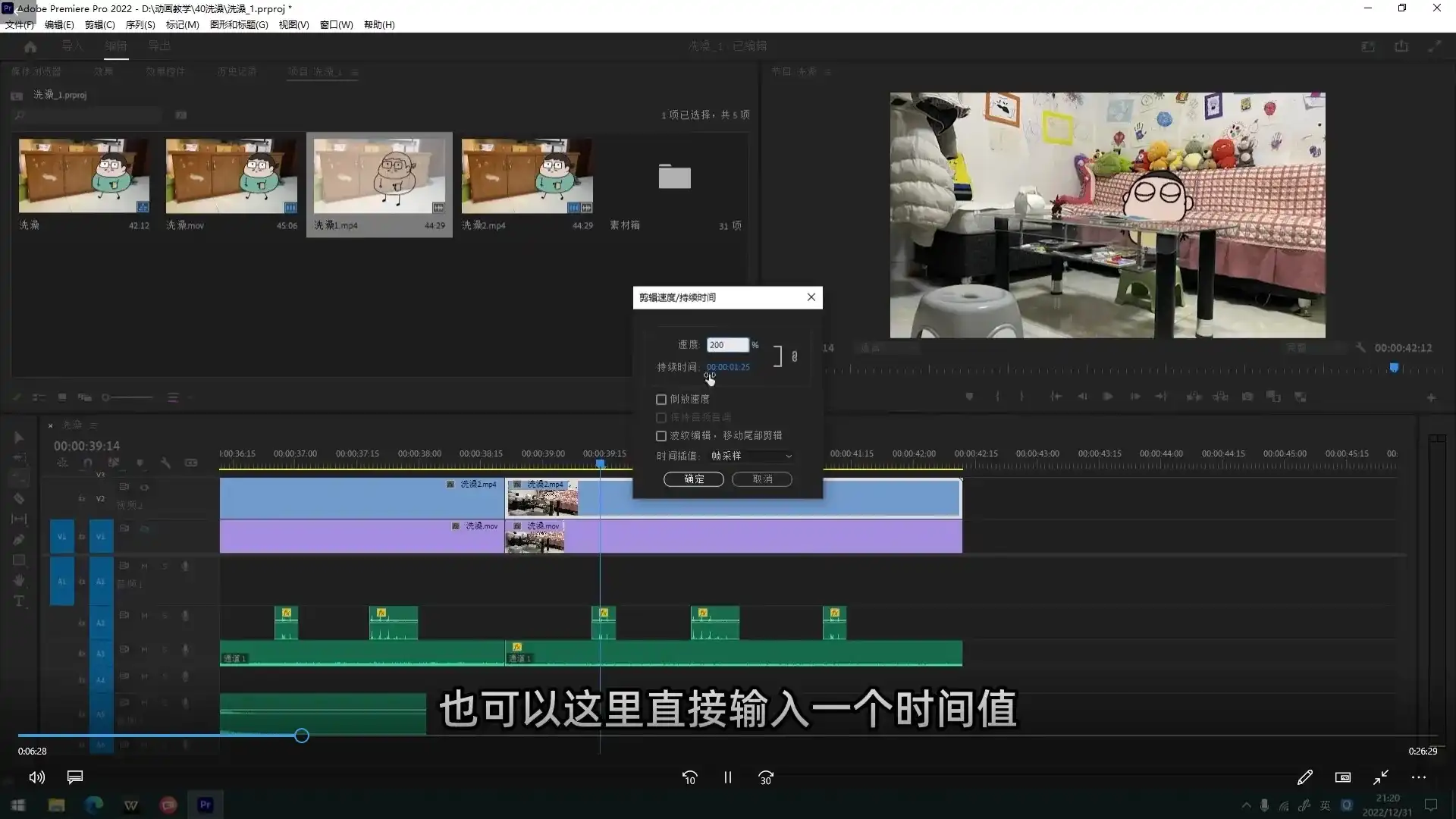Select the 洗澡1.mp4 clip thumbnail

tap(379, 176)
